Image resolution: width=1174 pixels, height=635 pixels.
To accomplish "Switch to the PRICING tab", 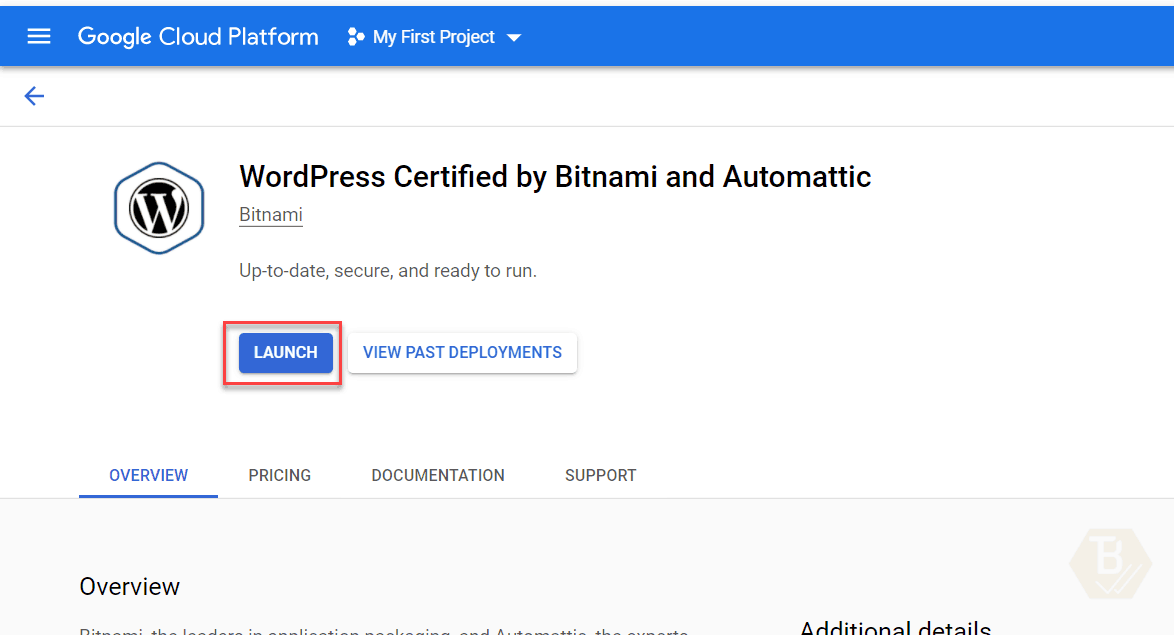I will click(x=279, y=475).
